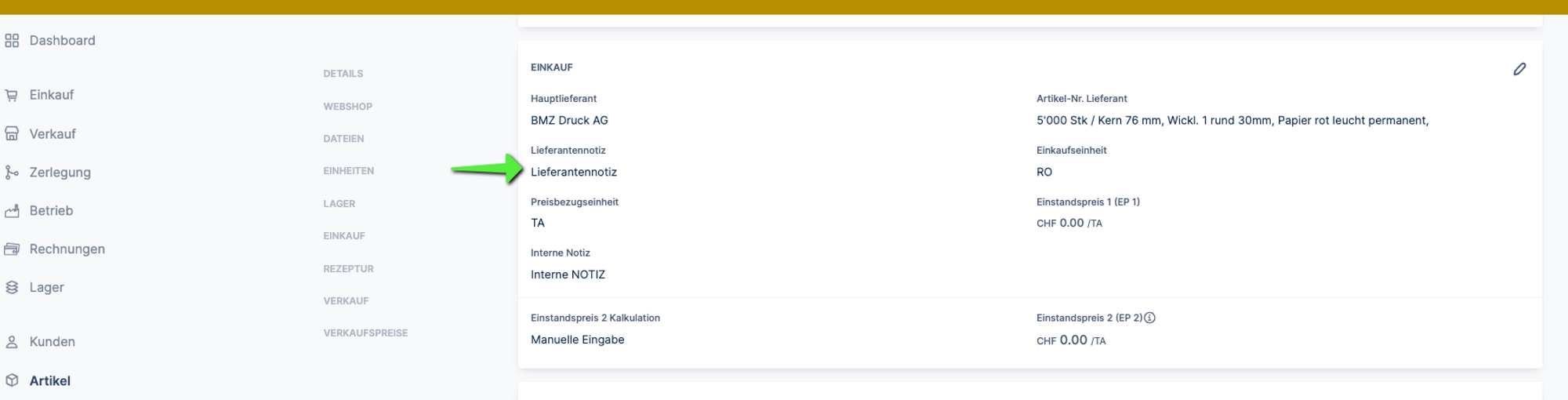Click the Artikel box icon

tap(12, 381)
